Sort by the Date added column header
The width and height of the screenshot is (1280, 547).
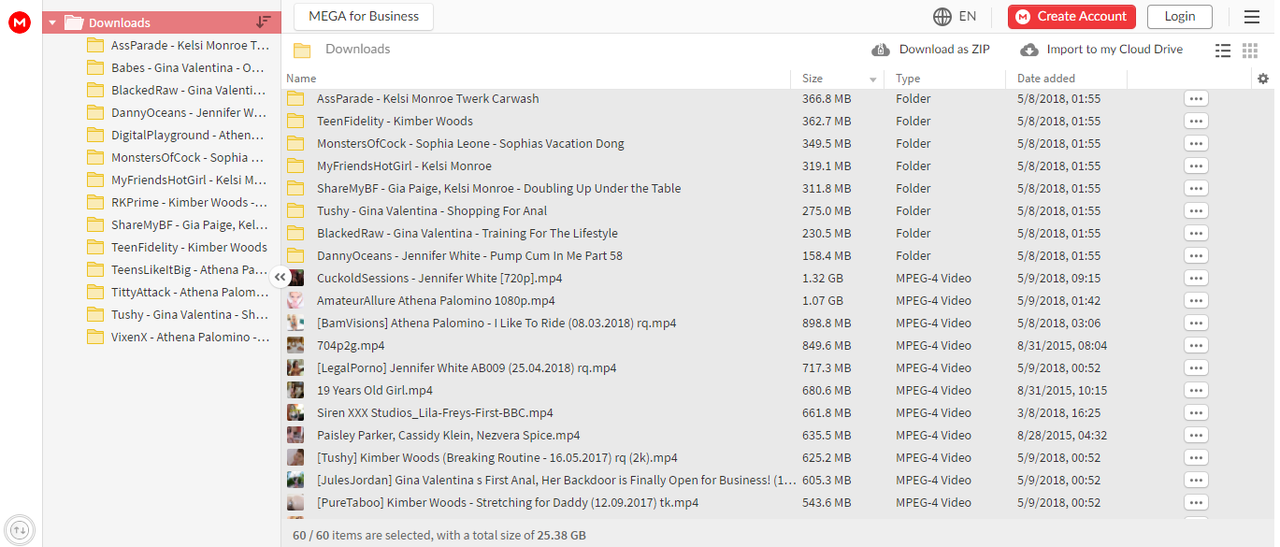pyautogui.click(x=1046, y=78)
